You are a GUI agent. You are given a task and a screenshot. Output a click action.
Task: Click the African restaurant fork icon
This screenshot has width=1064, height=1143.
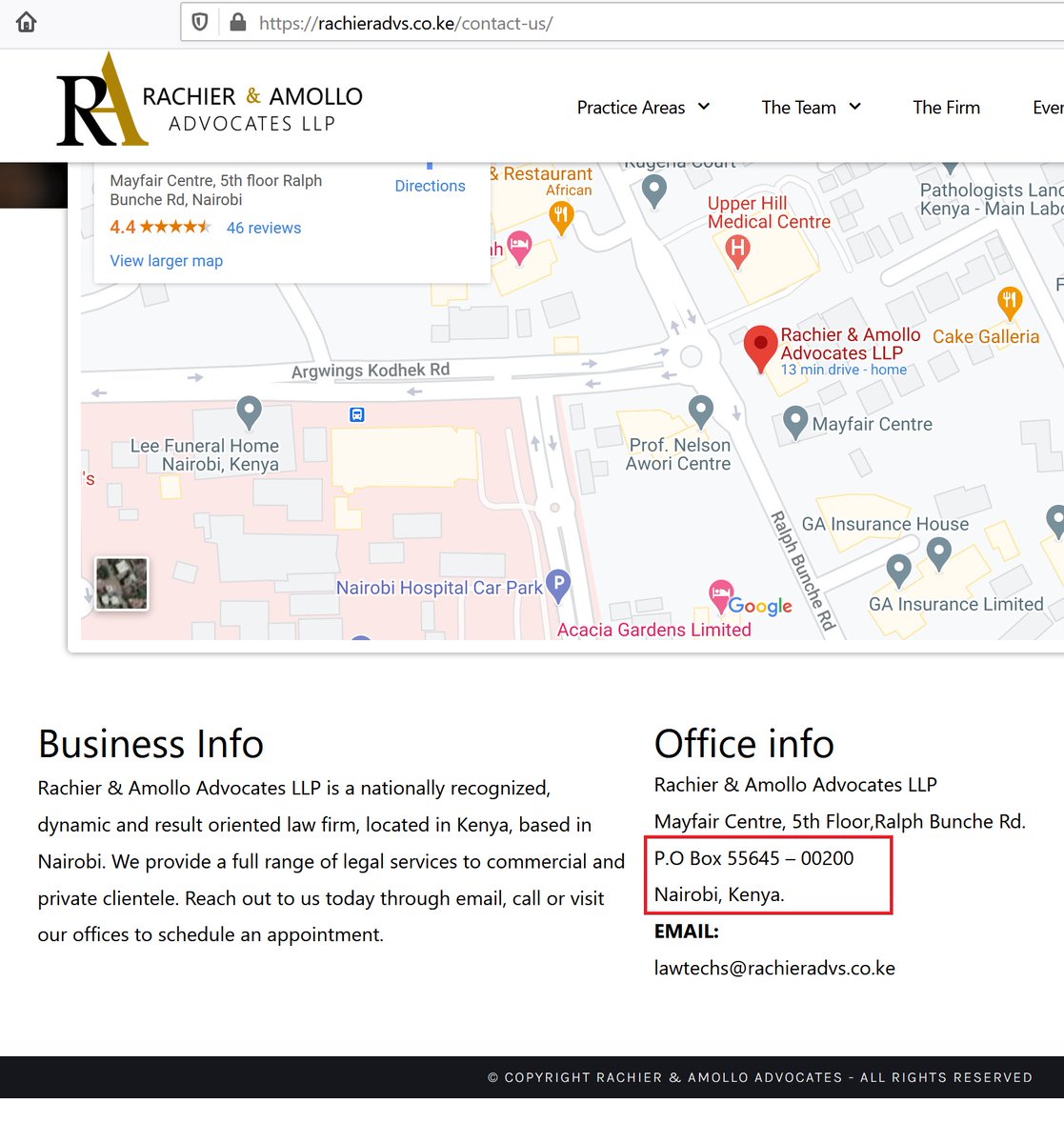561,219
